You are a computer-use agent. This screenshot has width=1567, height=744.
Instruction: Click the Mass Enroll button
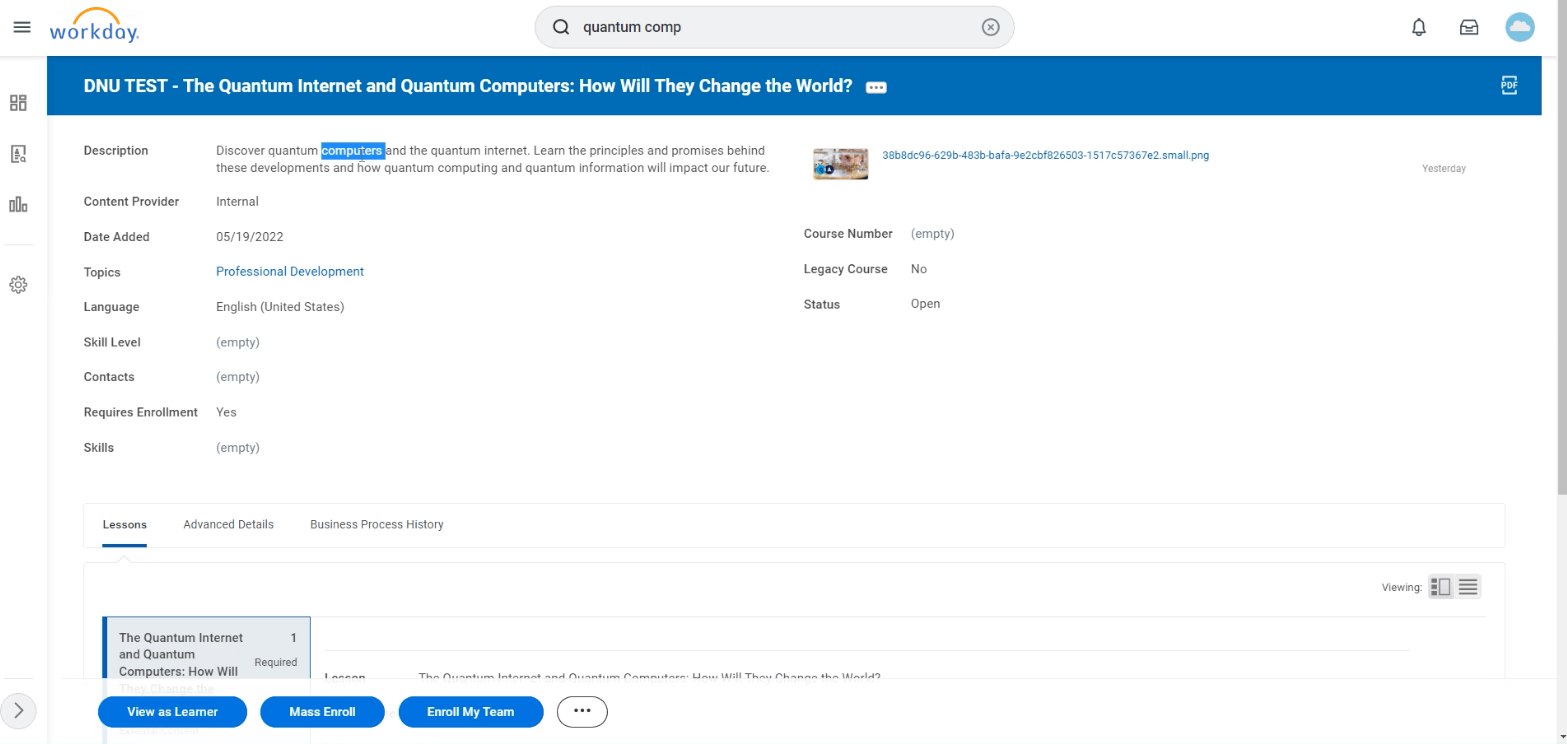coord(322,712)
